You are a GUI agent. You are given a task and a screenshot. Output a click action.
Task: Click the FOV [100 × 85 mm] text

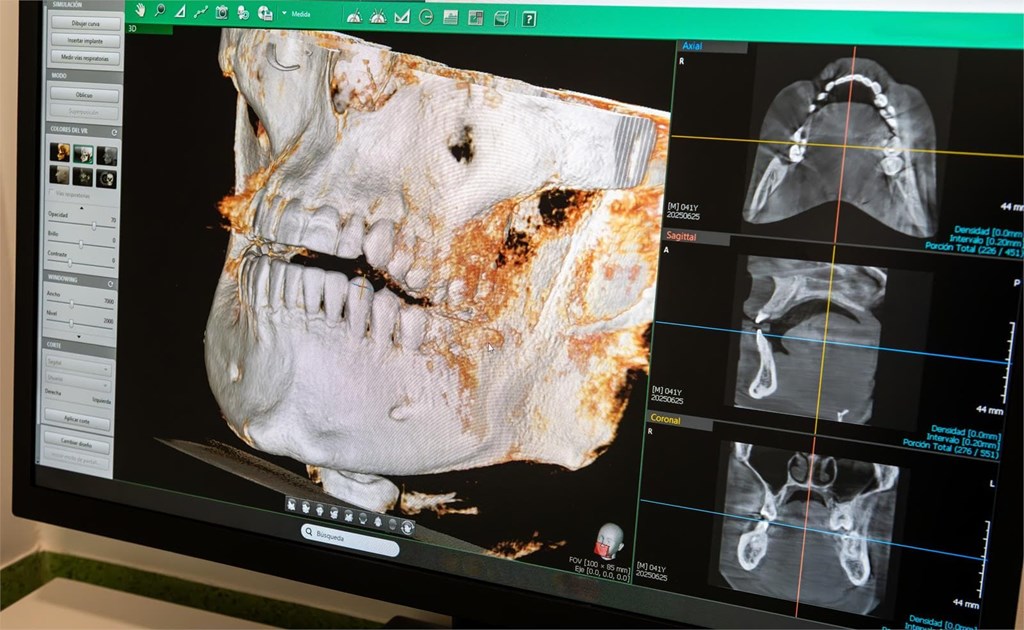[x=598, y=563]
